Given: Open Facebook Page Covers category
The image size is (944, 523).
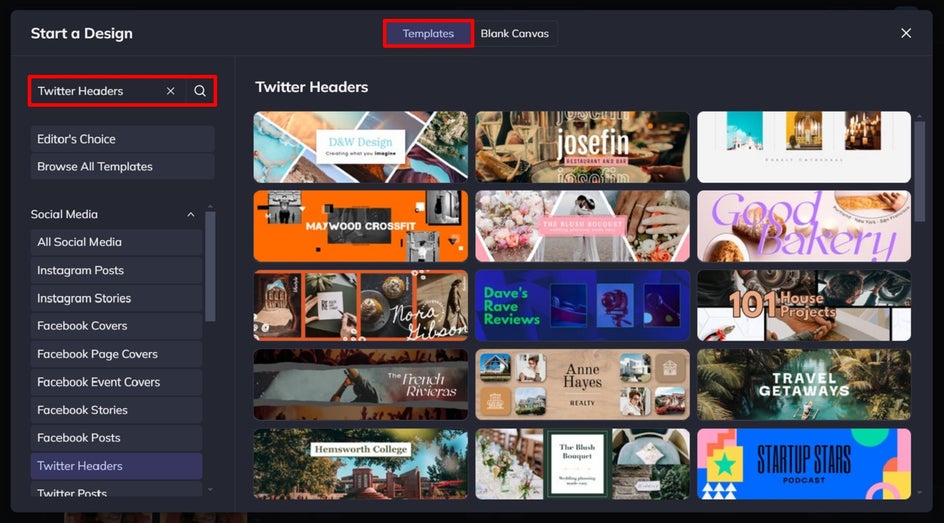Looking at the screenshot, I should point(116,354).
